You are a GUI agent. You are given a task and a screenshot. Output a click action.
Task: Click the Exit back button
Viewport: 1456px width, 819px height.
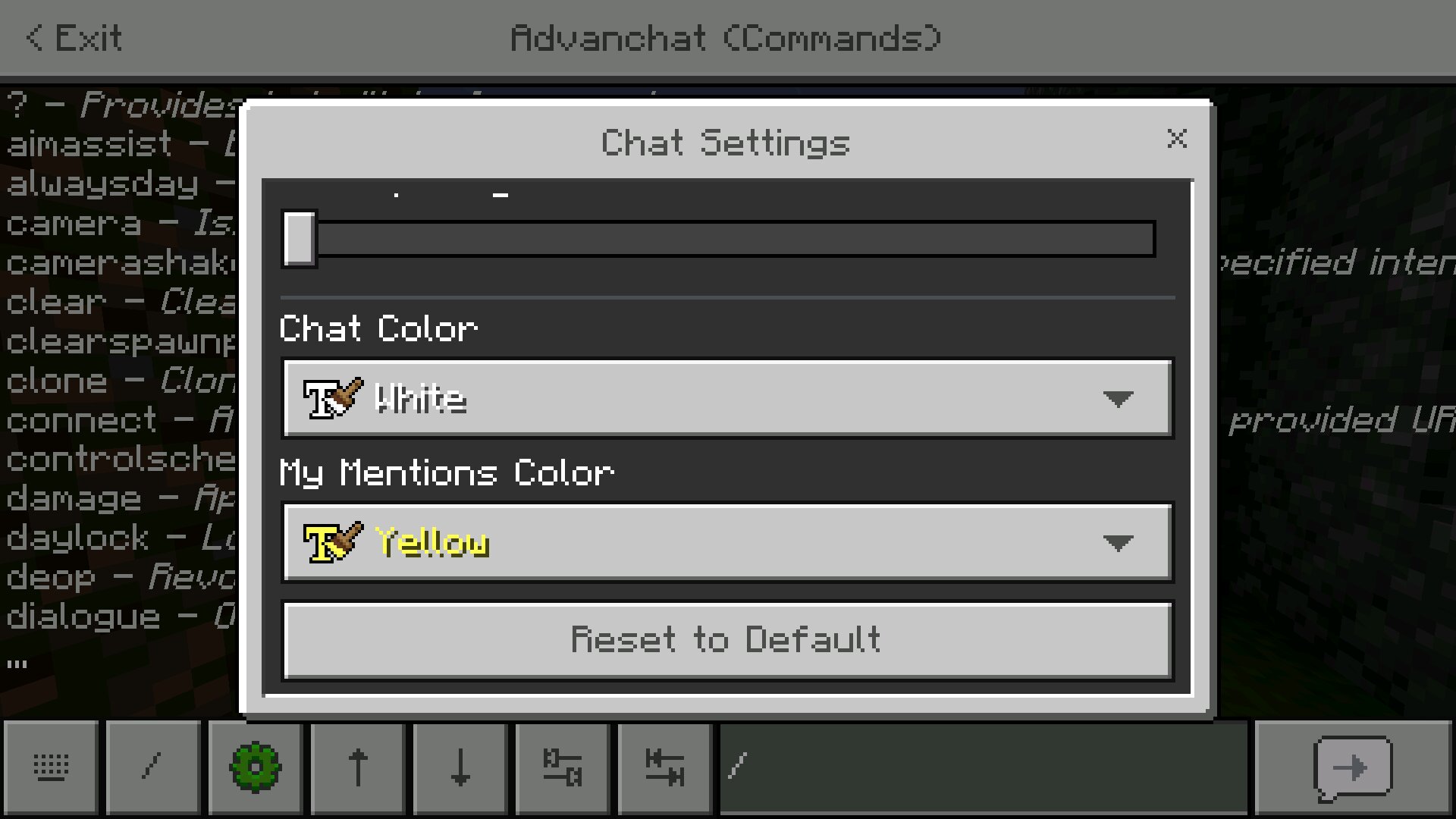tap(74, 38)
